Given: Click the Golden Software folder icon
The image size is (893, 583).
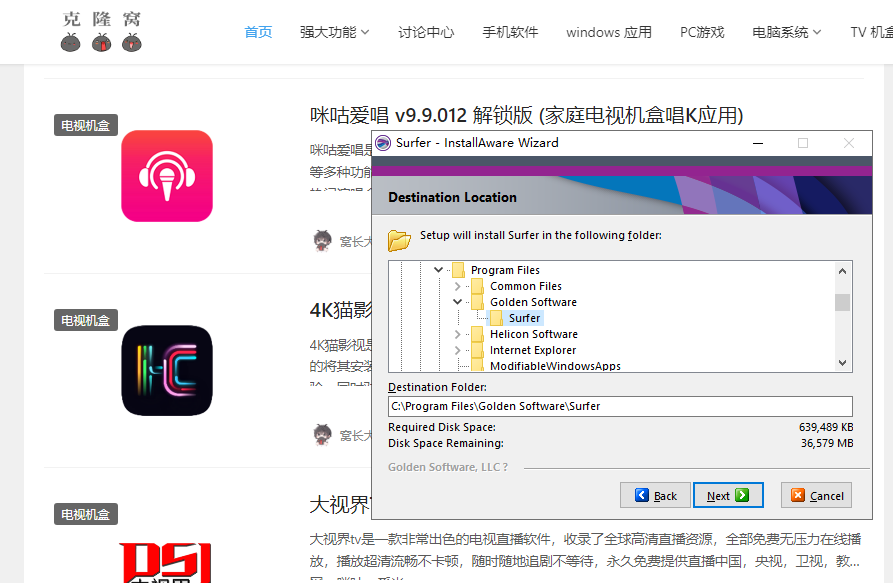Looking at the screenshot, I should [x=478, y=302].
